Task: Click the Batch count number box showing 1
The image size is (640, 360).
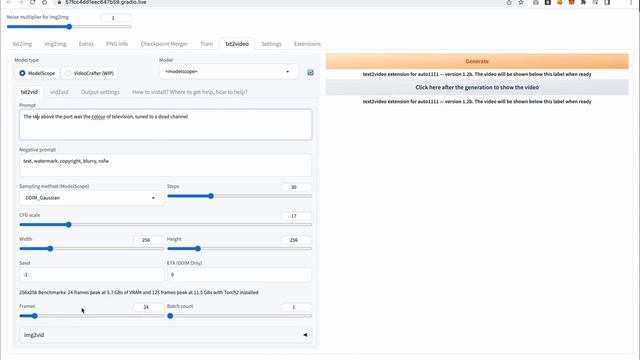Action: click(297, 307)
